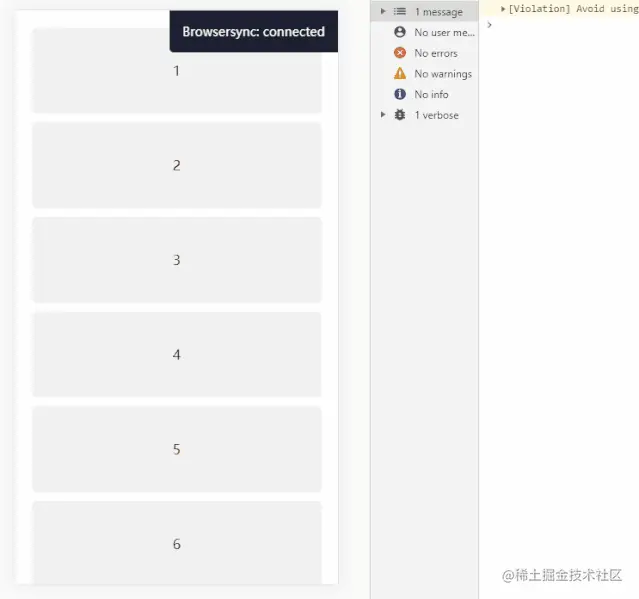
Task: Expand the 1 verbose group arrow
Action: (x=383, y=115)
